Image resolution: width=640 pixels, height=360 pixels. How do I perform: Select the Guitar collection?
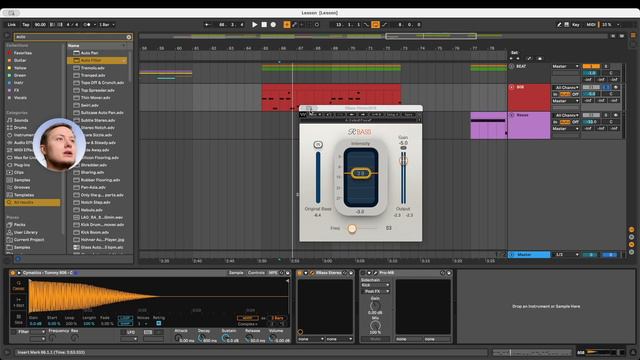tap(20, 60)
